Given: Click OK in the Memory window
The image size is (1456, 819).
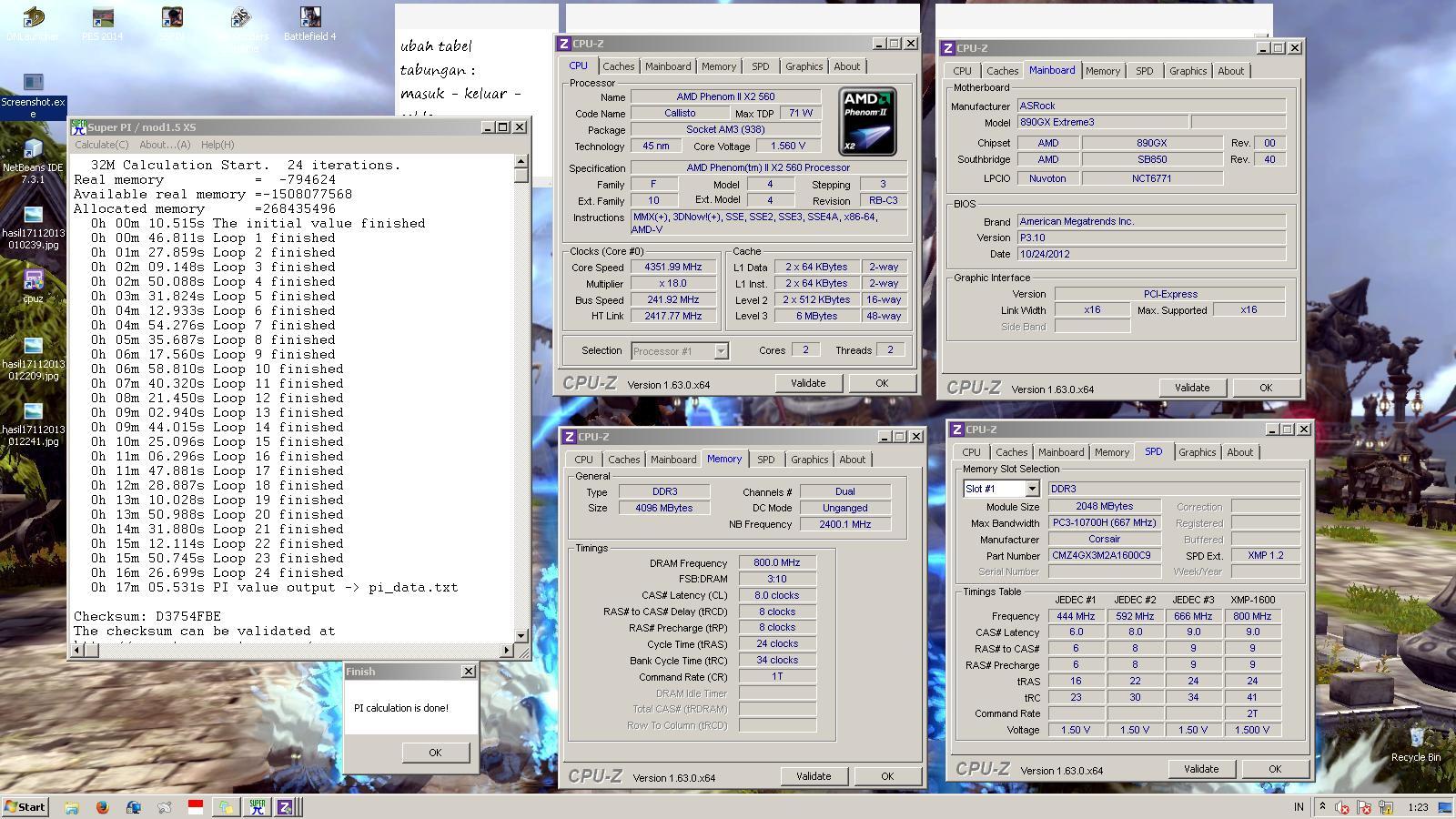Looking at the screenshot, I should point(887,776).
